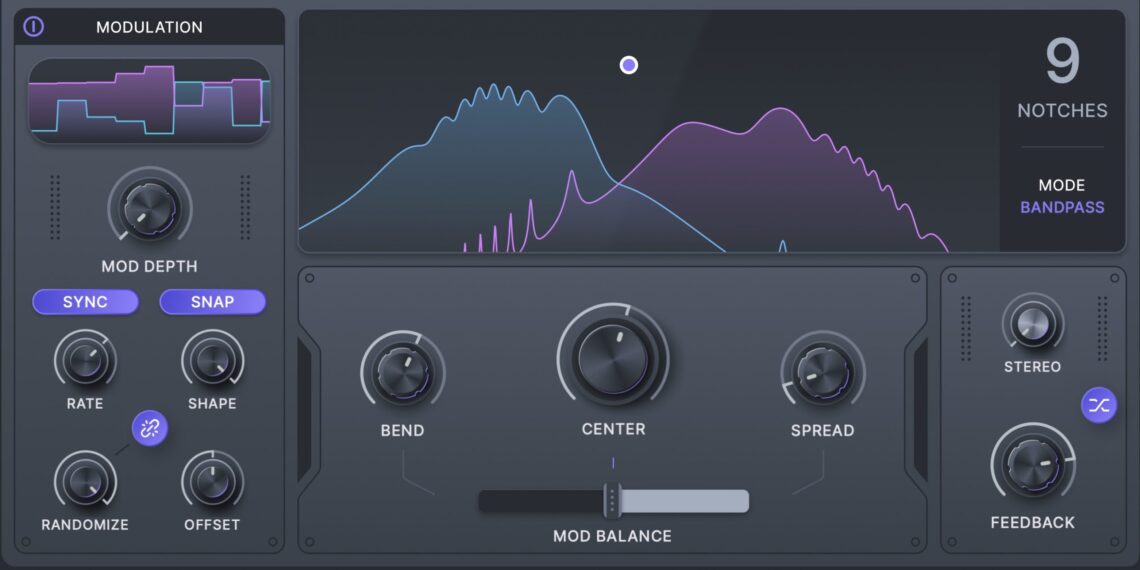Click the OFFSET knob
1140x570 pixels.
212,481
